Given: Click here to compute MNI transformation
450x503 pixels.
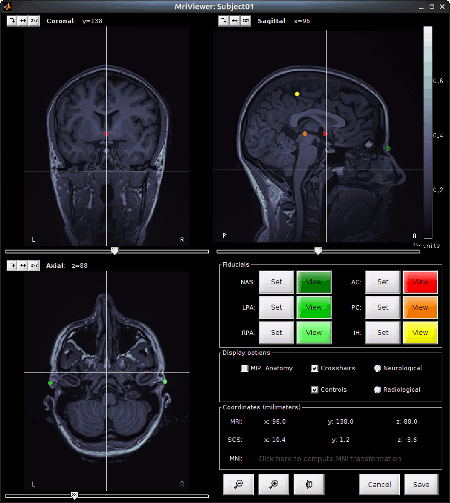Looking at the screenshot, I should 330,459.
